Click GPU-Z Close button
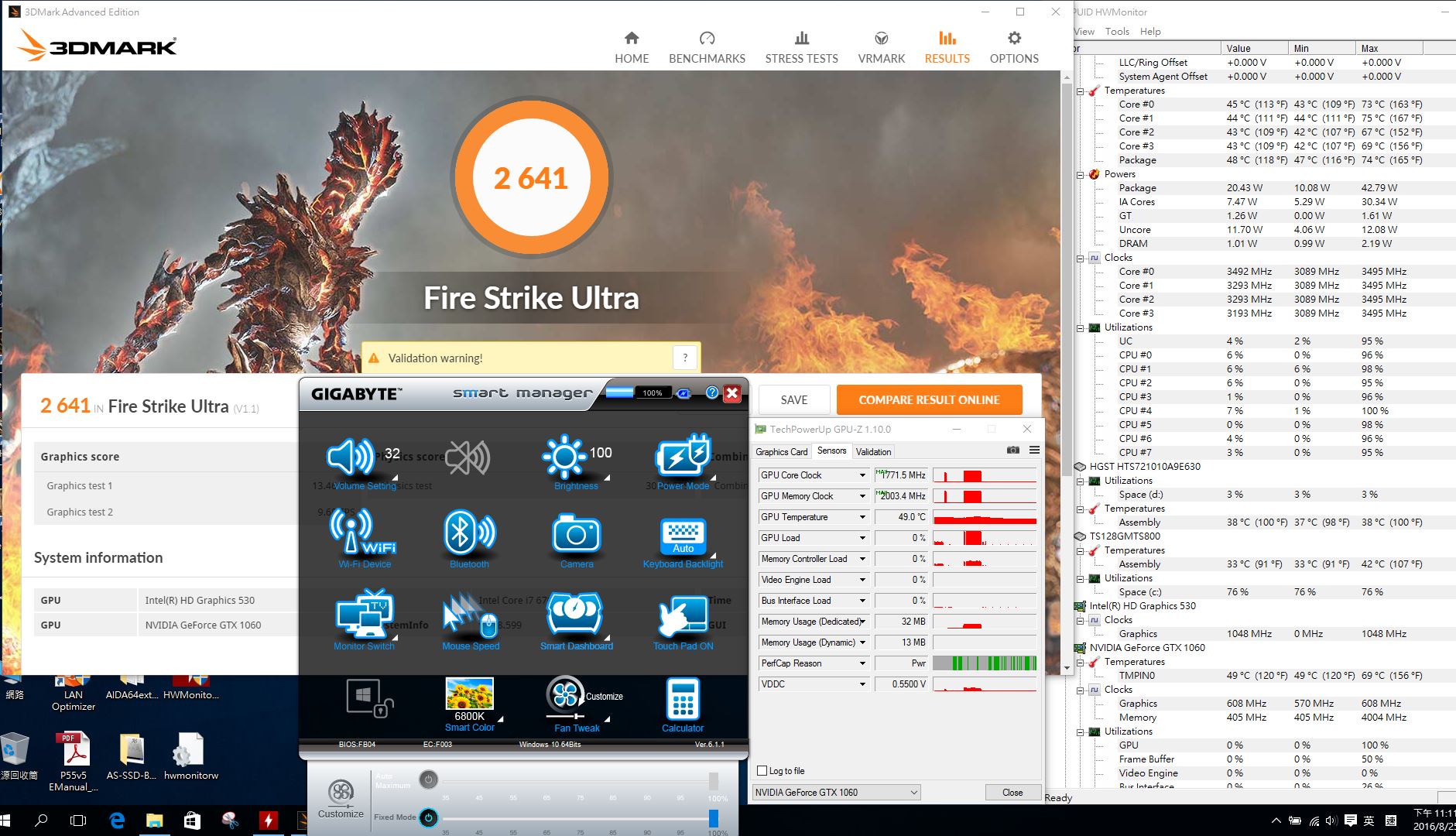 [1012, 792]
